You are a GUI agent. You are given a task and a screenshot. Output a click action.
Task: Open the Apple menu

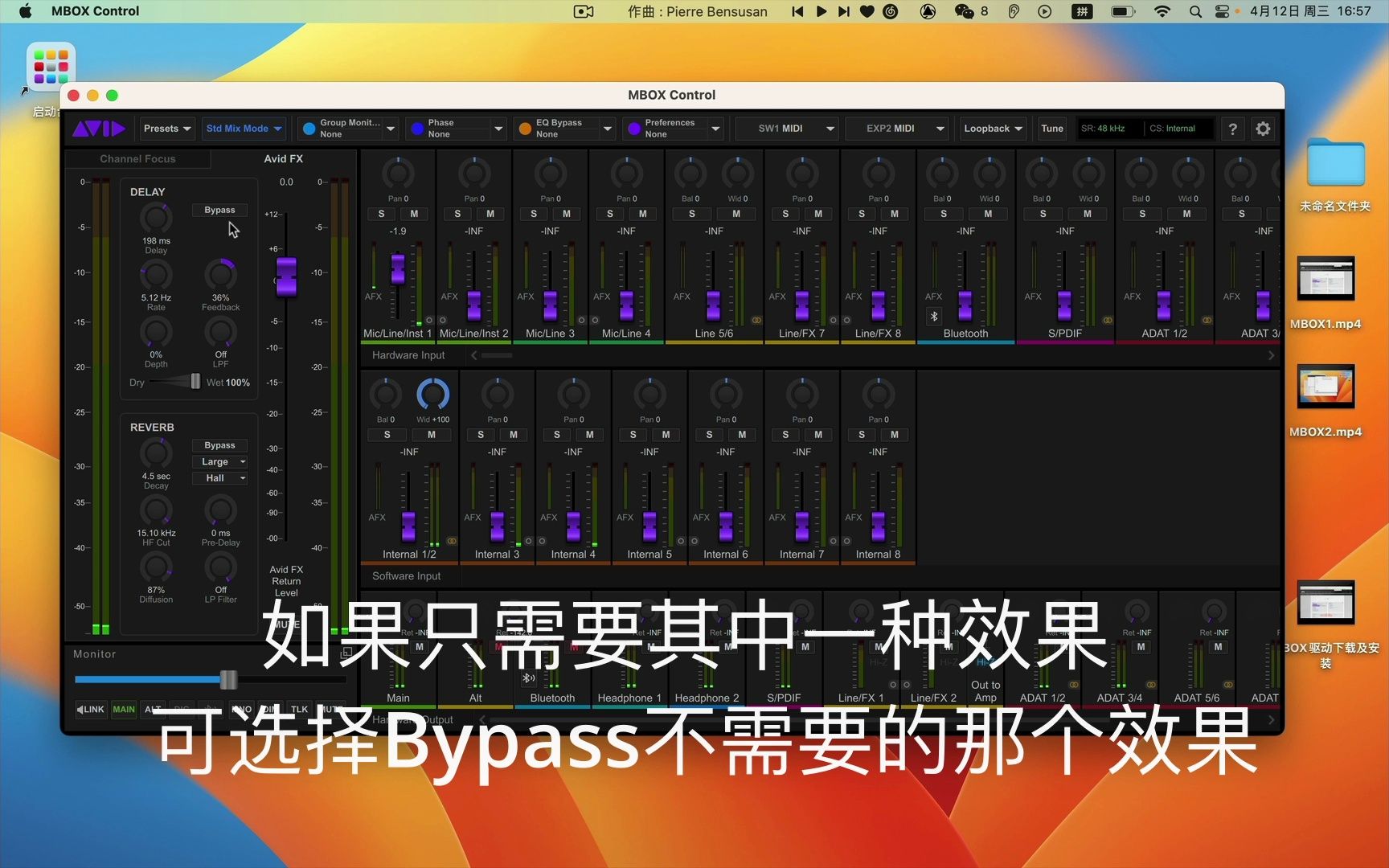pyautogui.click(x=25, y=11)
